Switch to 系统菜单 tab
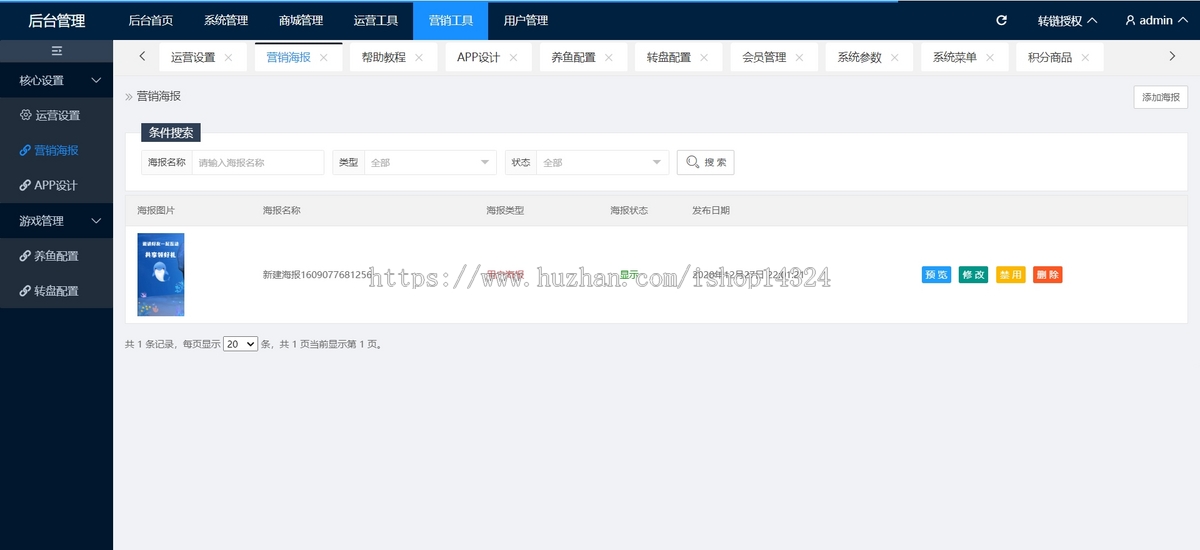Screen dimensions: 1200x550 pos(955,58)
